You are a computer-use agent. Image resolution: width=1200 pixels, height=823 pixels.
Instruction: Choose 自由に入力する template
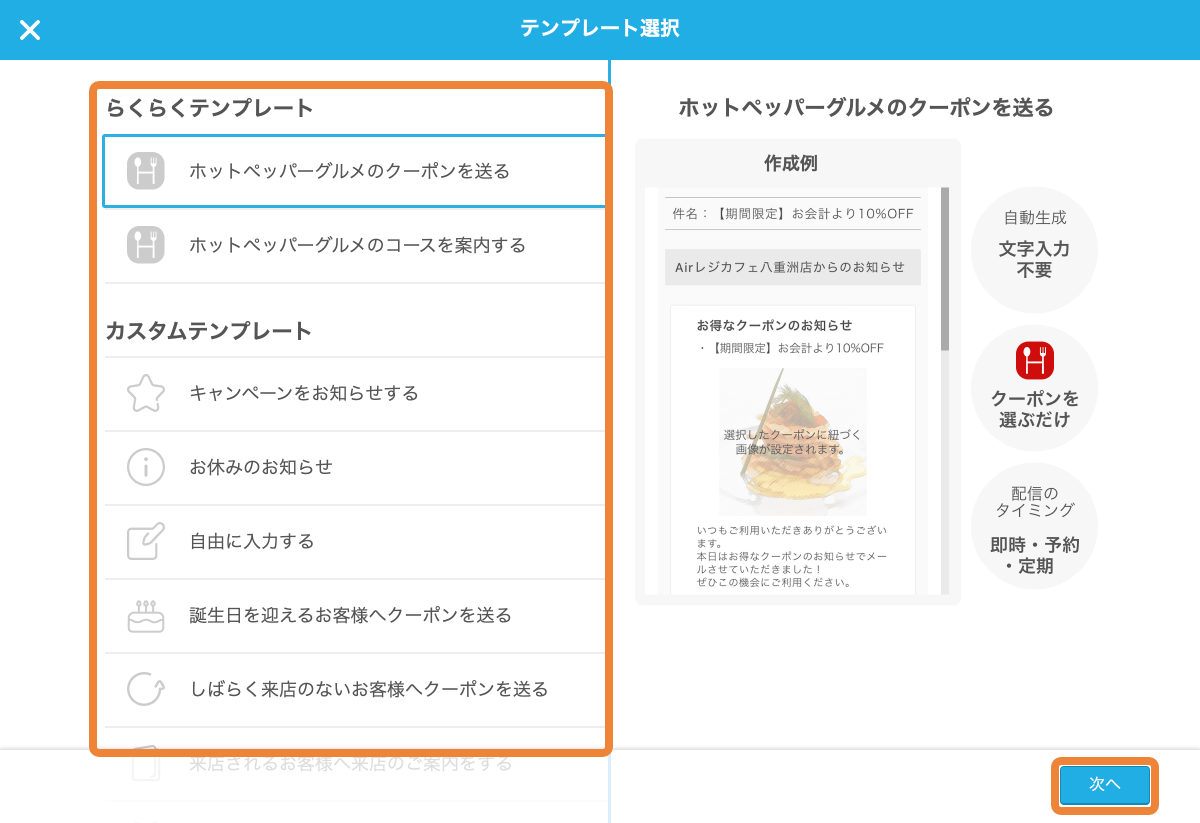(x=354, y=541)
